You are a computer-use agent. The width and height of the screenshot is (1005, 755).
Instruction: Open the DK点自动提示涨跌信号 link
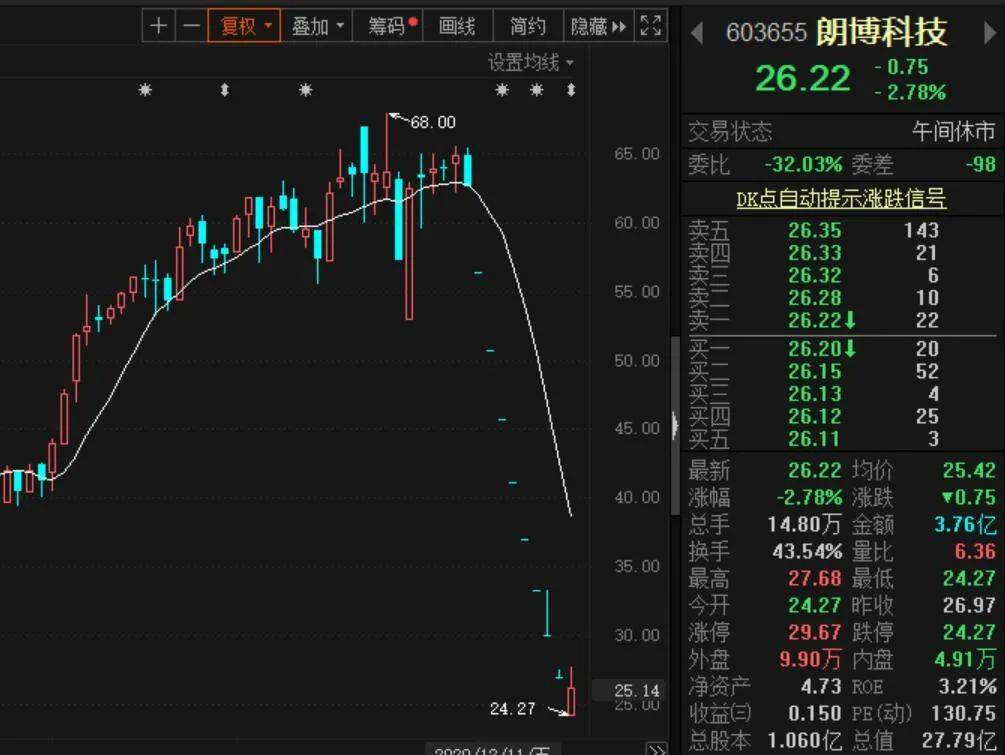click(840, 199)
